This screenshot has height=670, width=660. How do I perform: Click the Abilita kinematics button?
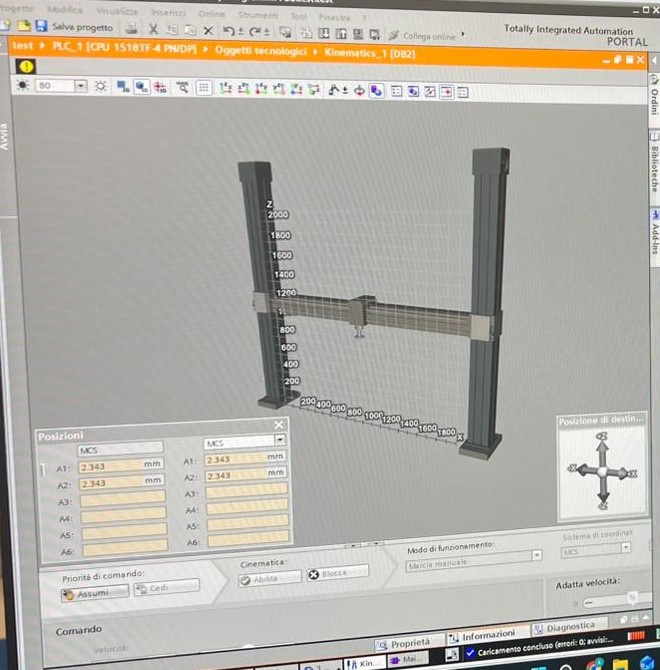(270, 579)
